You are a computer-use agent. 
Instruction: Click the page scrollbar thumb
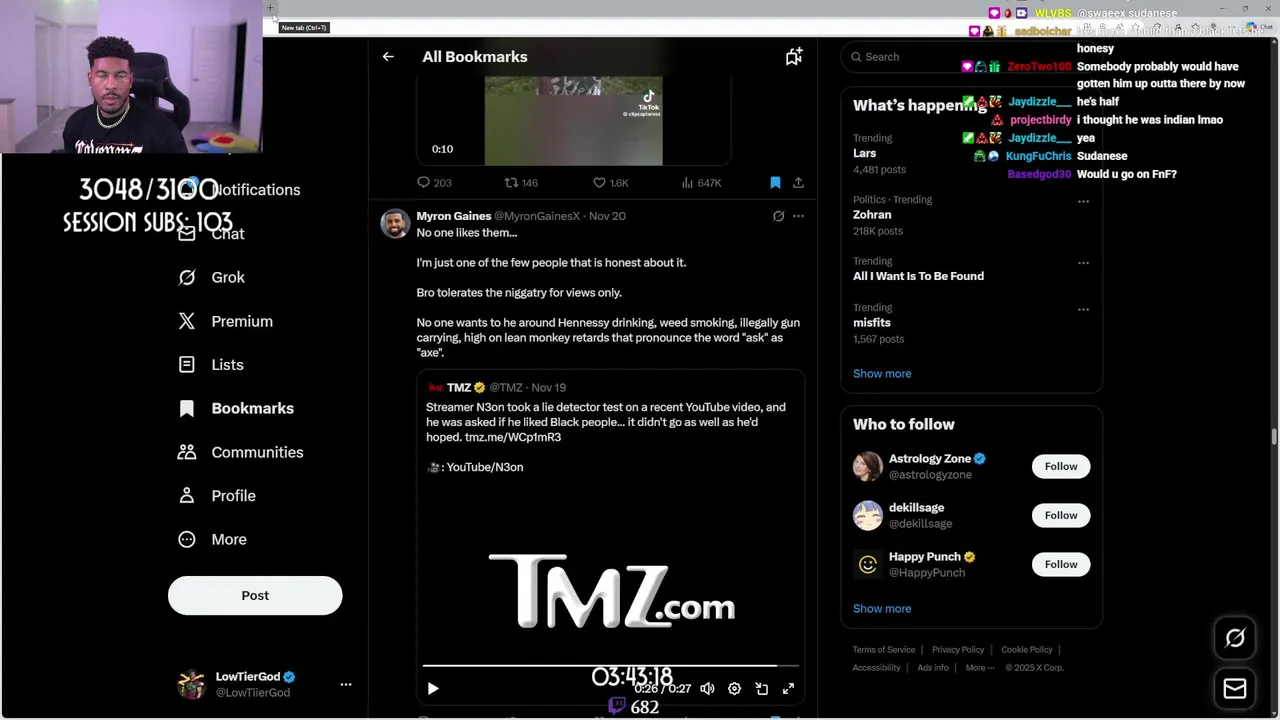click(1274, 437)
